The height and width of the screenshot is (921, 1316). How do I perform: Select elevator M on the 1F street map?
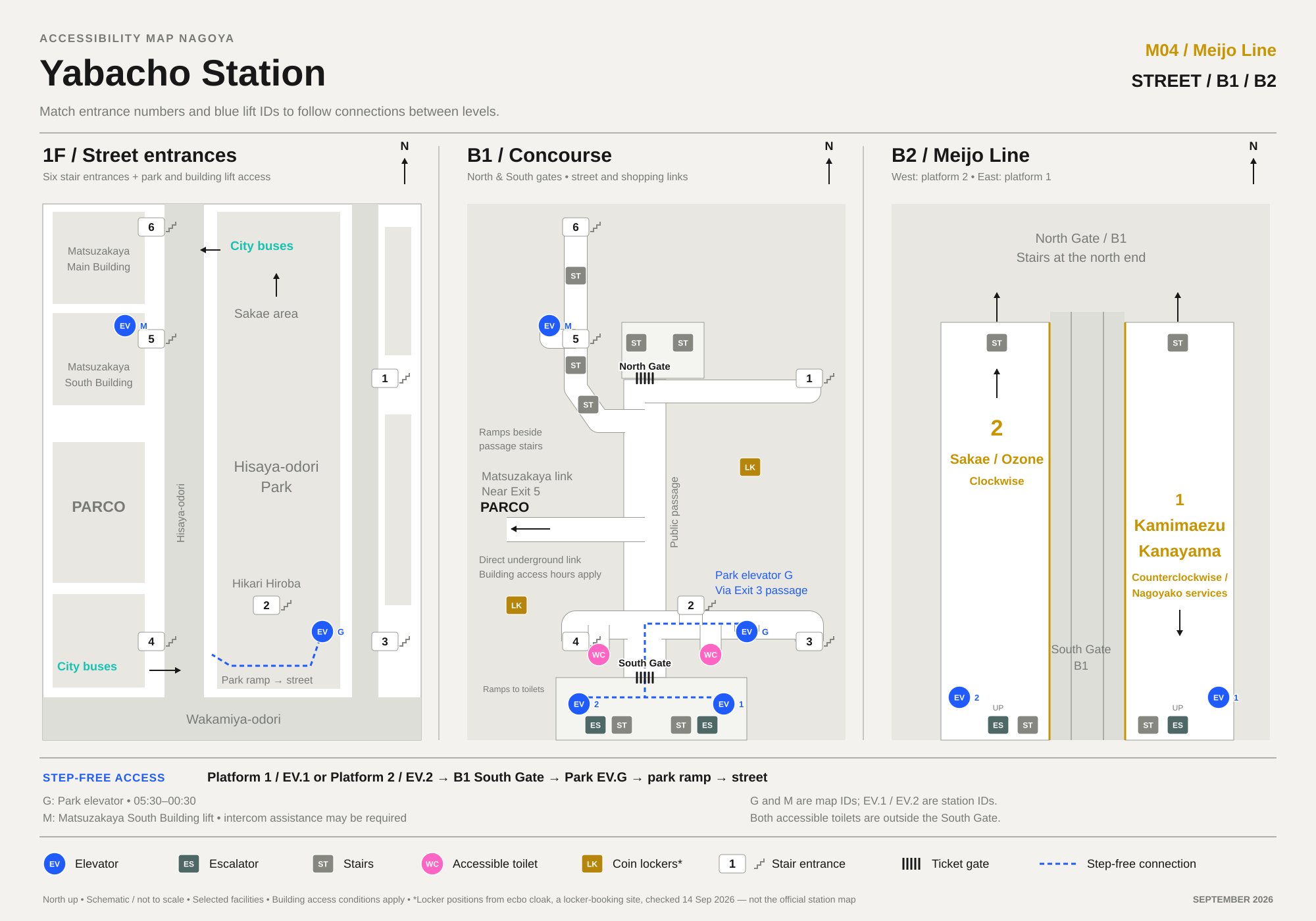coord(125,326)
